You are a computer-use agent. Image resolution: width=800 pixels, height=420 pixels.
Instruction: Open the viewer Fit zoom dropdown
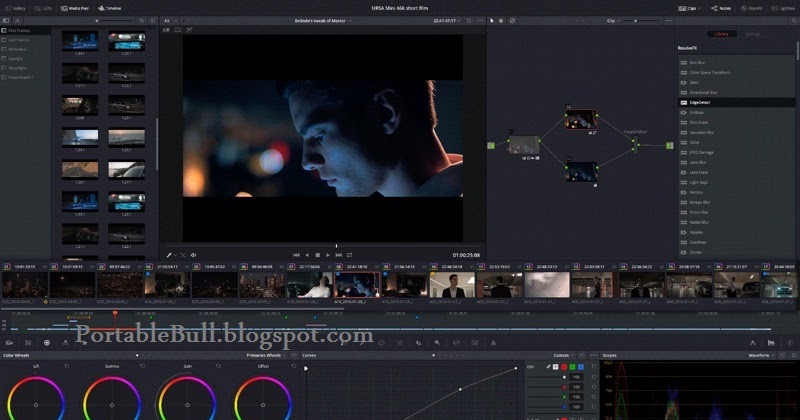(x=170, y=21)
